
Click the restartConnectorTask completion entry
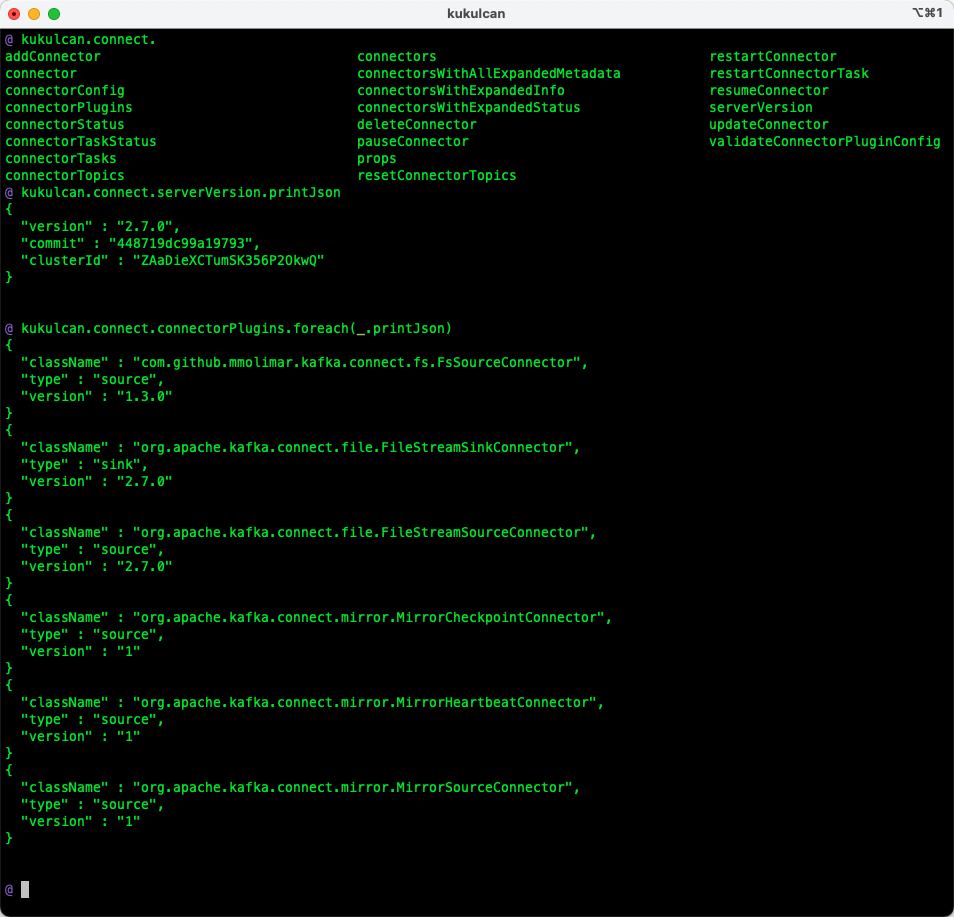click(789, 74)
